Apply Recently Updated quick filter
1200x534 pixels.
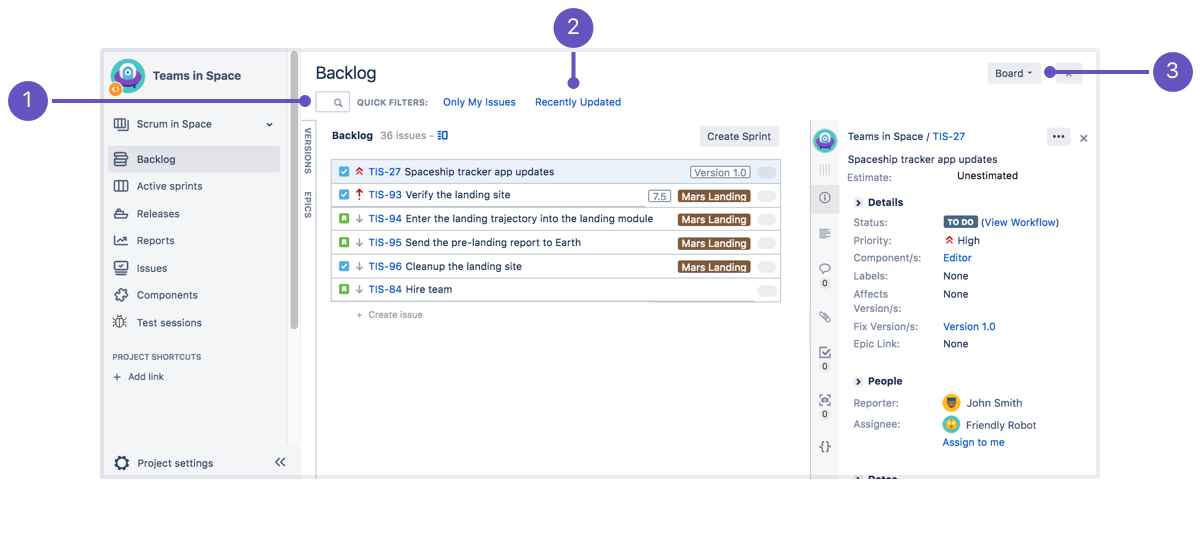tap(578, 102)
